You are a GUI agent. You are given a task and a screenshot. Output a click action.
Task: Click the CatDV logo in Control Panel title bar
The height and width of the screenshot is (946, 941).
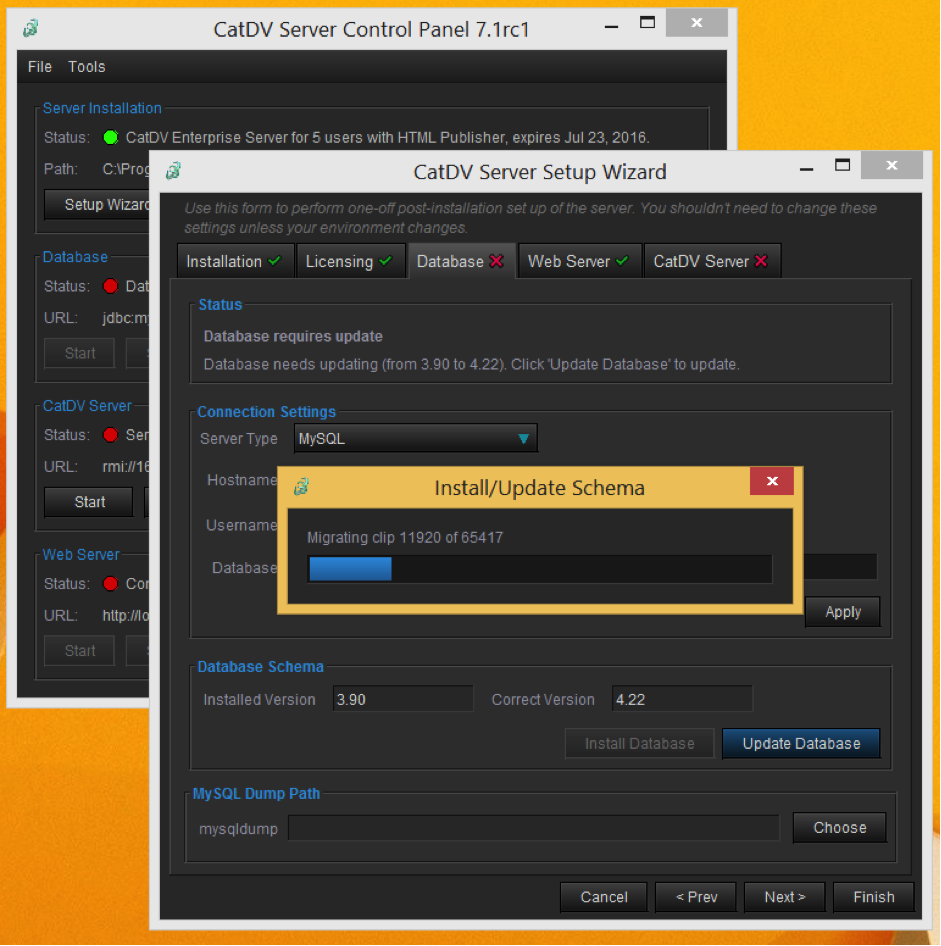pos(32,28)
